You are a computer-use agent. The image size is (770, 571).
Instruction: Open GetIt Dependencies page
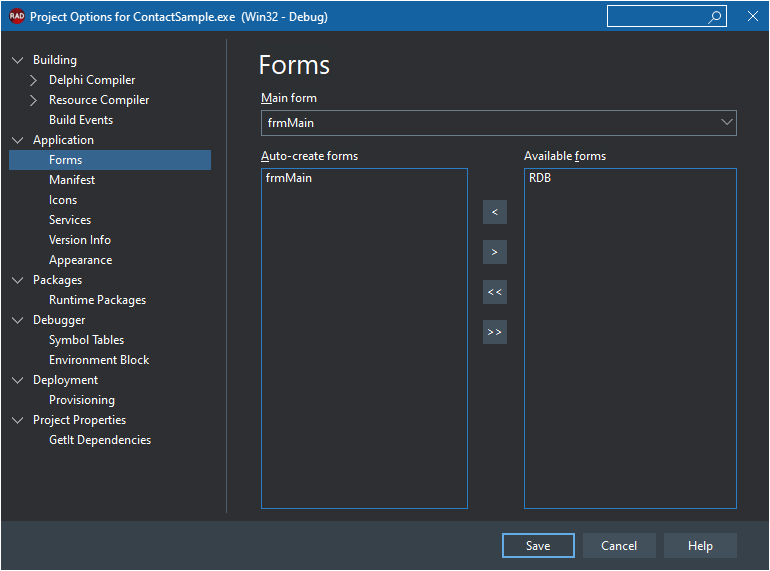[100, 440]
